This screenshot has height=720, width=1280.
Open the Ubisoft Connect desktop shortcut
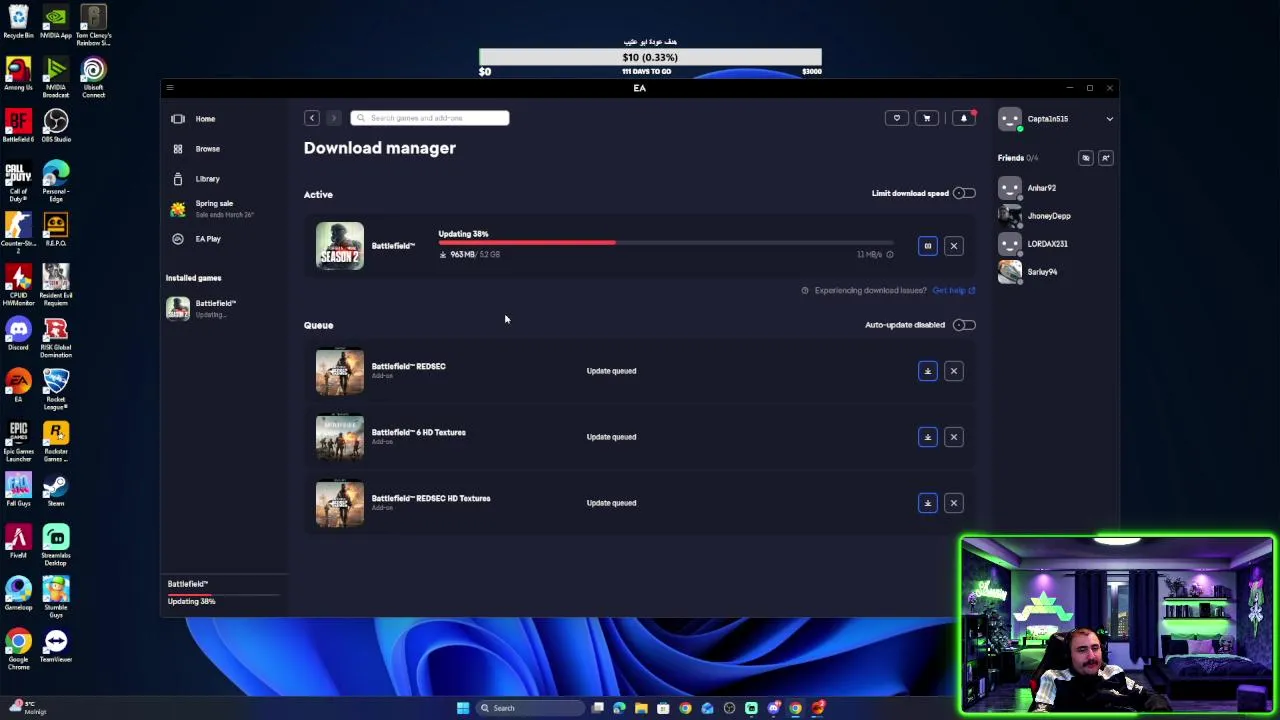pyautogui.click(x=93, y=76)
